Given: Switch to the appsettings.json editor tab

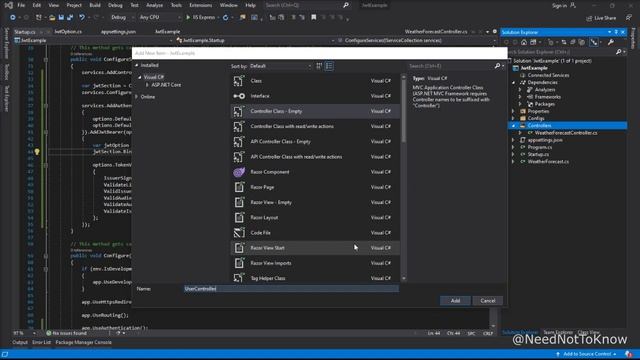Looking at the screenshot, I should coord(118,31).
